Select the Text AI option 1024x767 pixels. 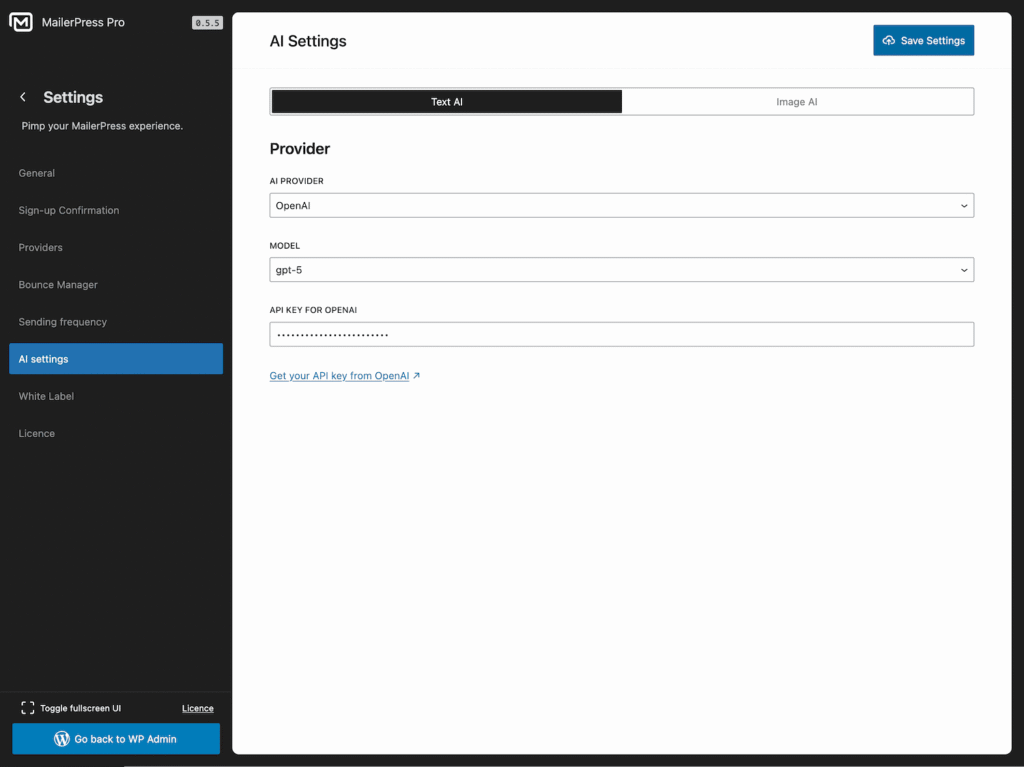(x=446, y=101)
